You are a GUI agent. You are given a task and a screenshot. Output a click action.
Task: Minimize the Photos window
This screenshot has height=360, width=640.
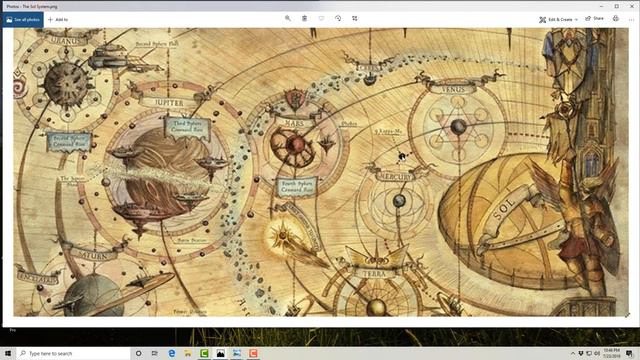[602, 6]
